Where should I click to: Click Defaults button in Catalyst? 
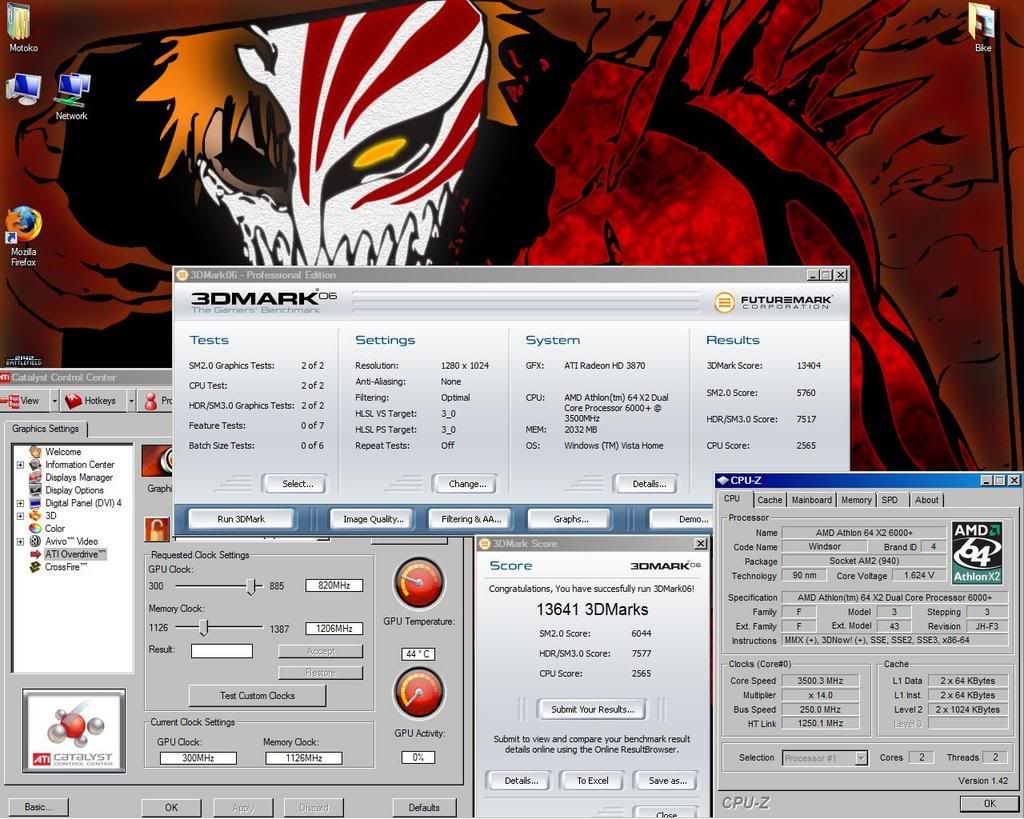(x=424, y=807)
